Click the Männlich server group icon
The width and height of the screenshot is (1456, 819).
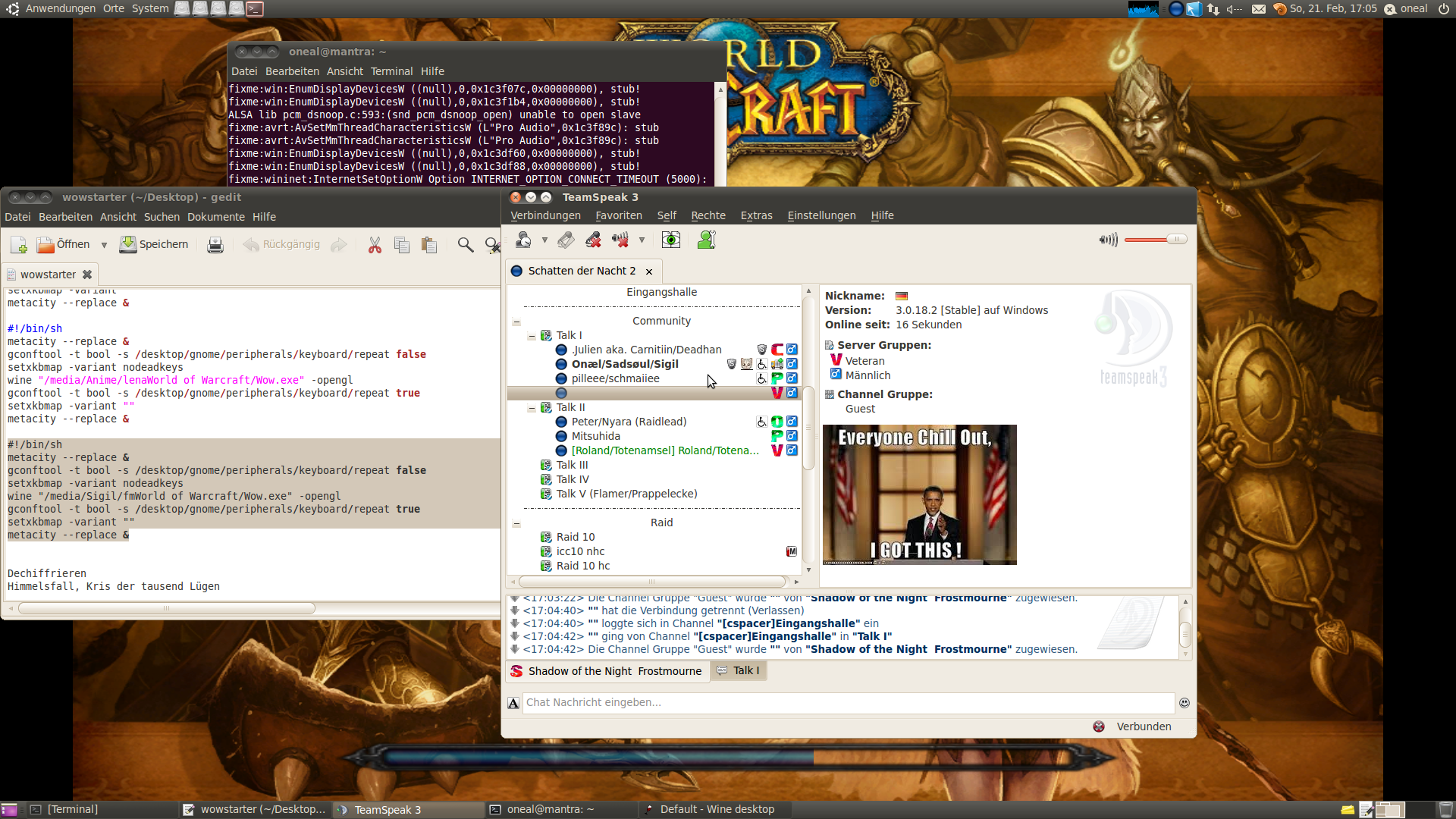click(x=836, y=374)
